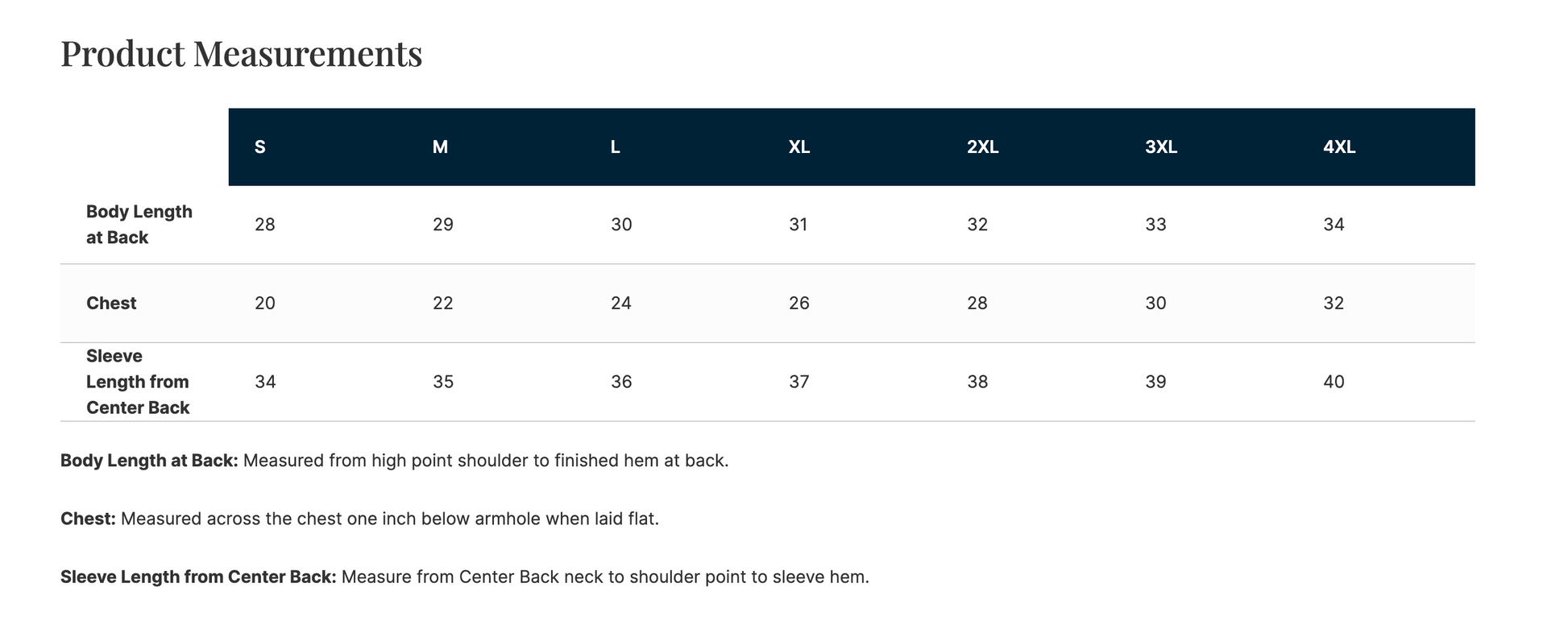Select the 4XL size column header
The image size is (1568, 641).
tap(1339, 147)
